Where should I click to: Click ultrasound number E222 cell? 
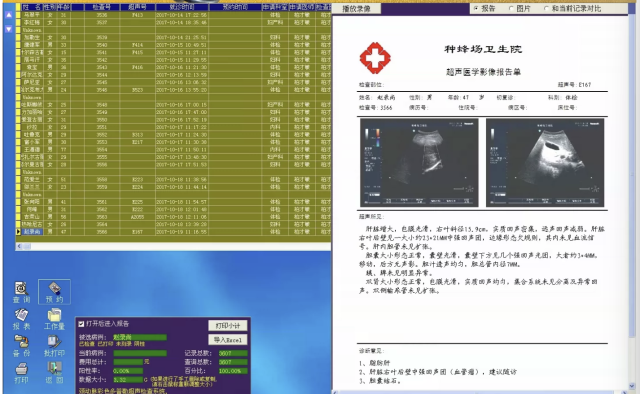pos(137,209)
